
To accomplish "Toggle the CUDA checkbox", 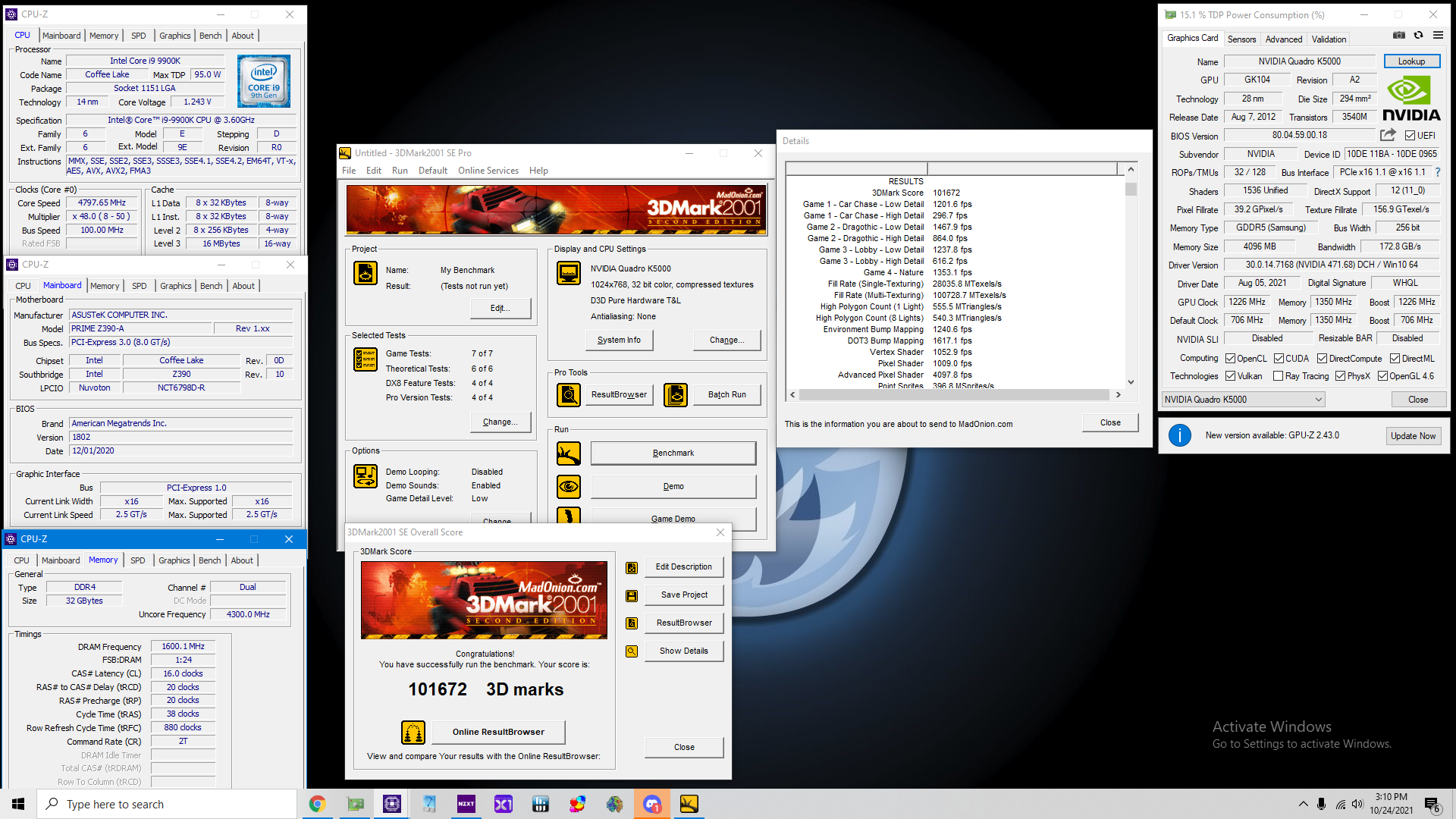I will (1279, 359).
